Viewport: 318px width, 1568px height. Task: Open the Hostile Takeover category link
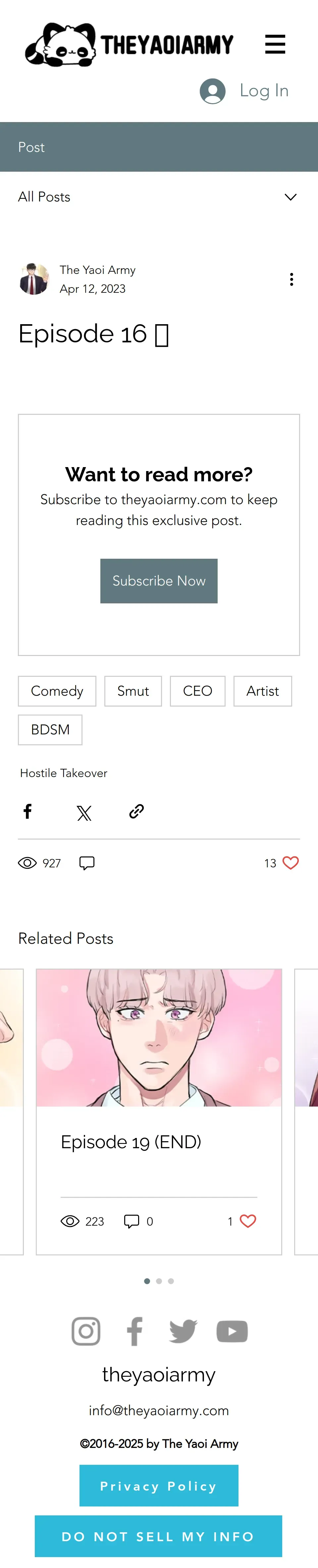coord(63,772)
